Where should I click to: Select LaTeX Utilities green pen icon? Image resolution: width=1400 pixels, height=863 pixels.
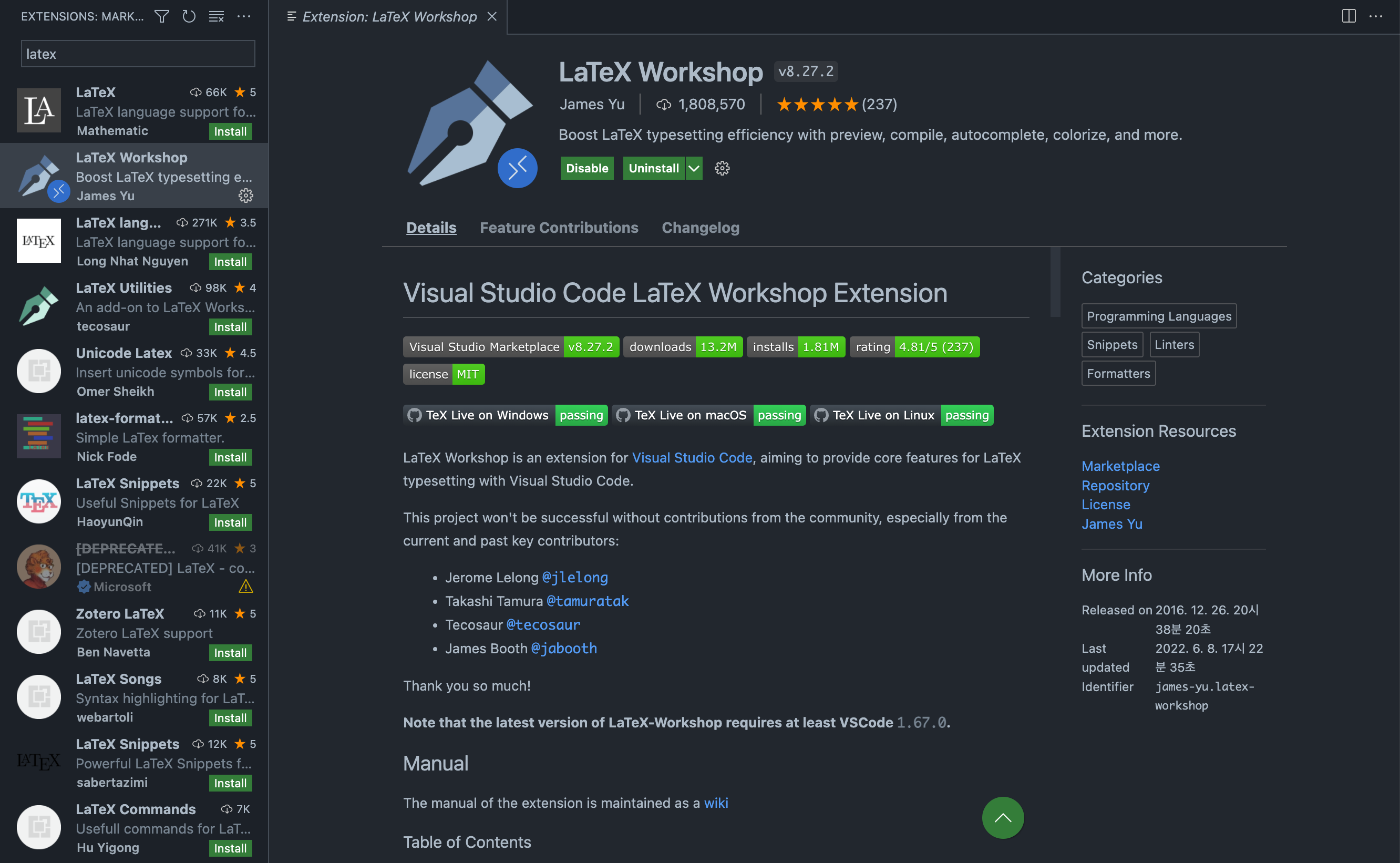39,306
